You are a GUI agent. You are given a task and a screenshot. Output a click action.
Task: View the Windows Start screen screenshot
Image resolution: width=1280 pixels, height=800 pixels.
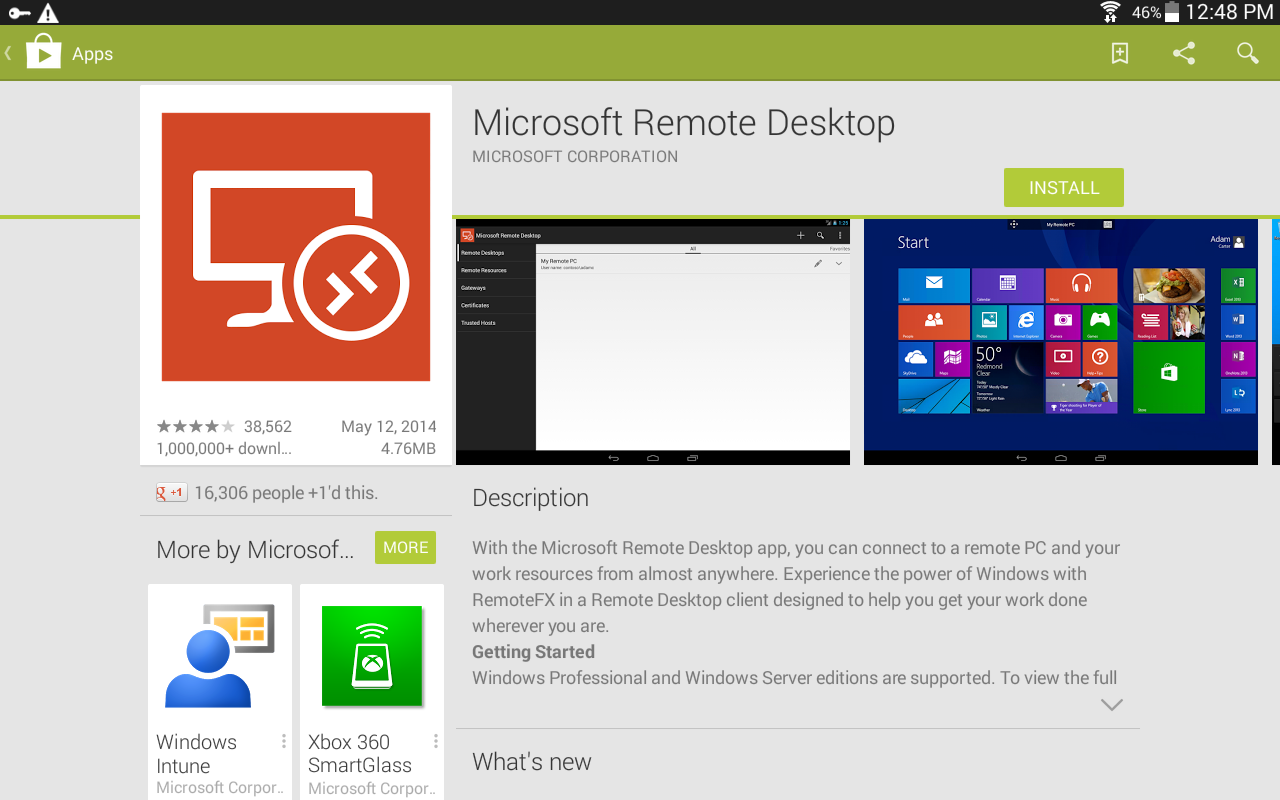point(1060,342)
